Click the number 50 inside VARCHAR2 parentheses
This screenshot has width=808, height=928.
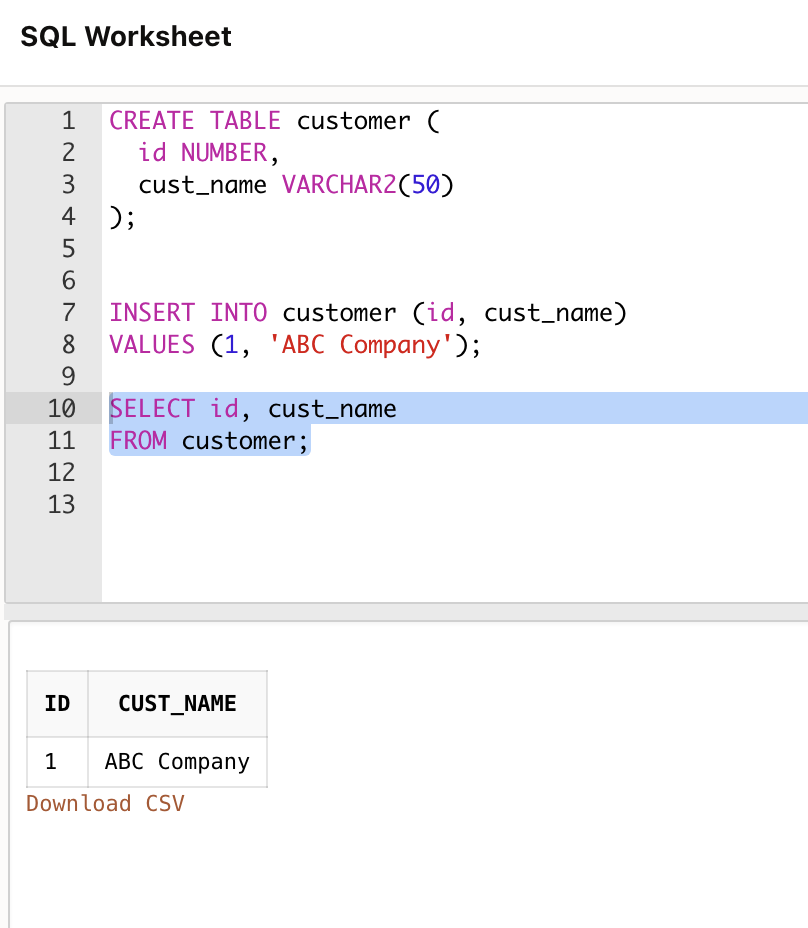426,185
